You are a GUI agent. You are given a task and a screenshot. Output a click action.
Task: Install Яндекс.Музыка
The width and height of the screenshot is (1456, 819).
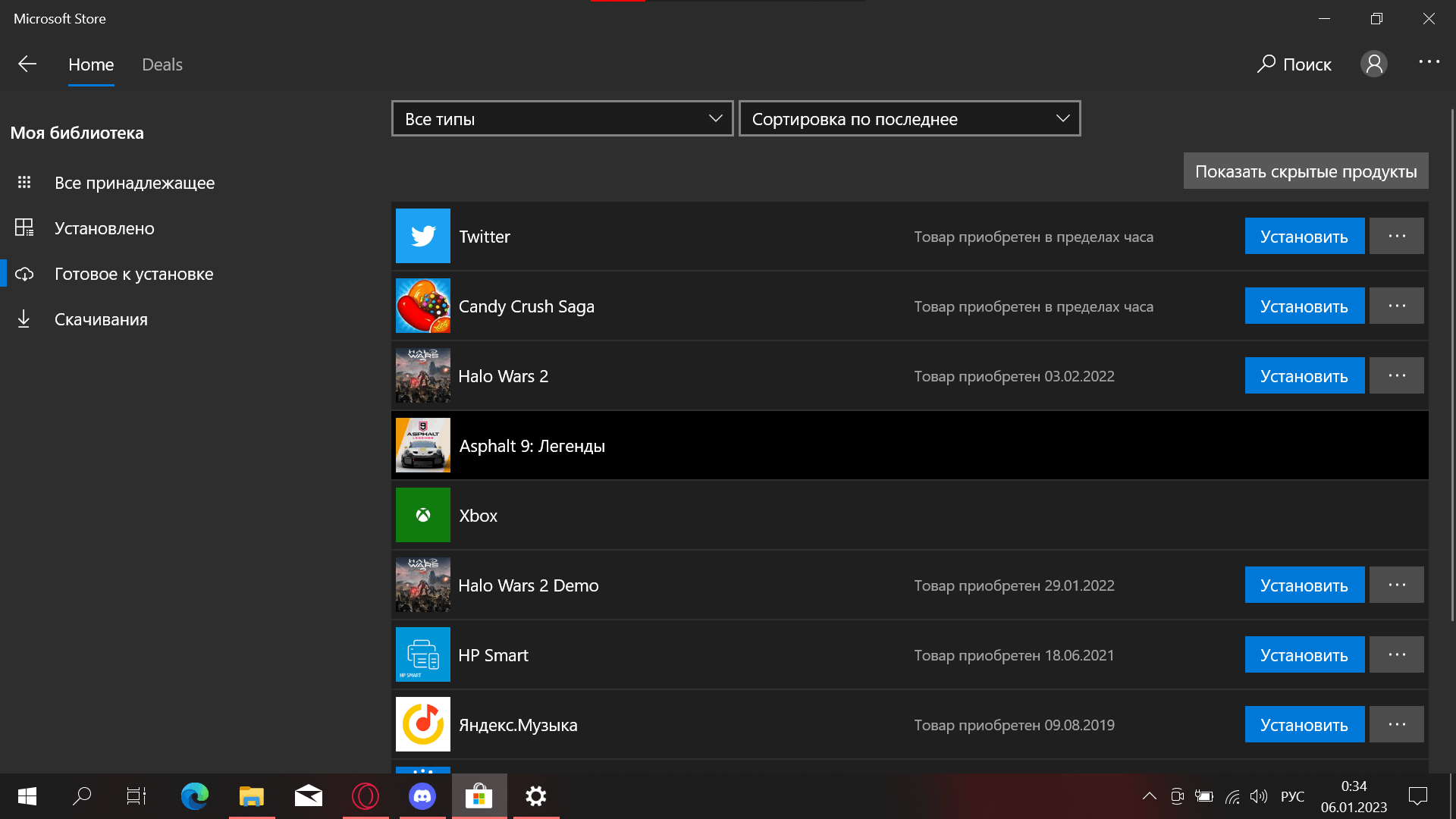point(1304,724)
